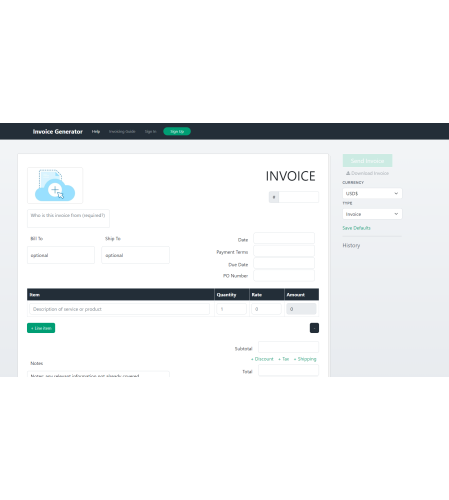
Task: Click the green + Line Item button
Action: [41, 328]
